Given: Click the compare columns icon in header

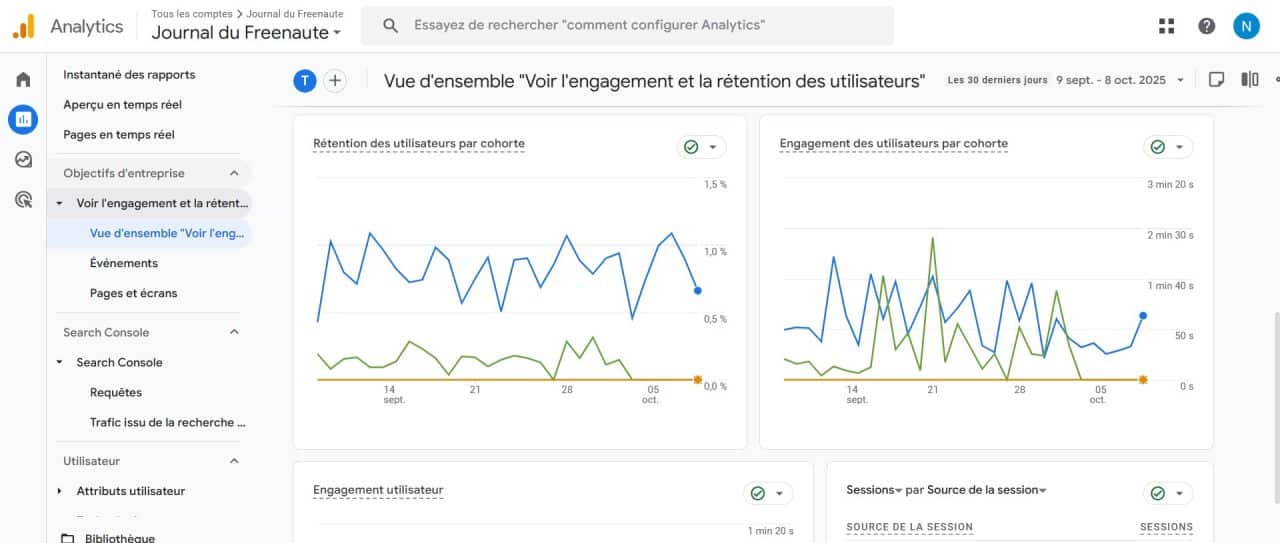Looking at the screenshot, I should (x=1250, y=80).
